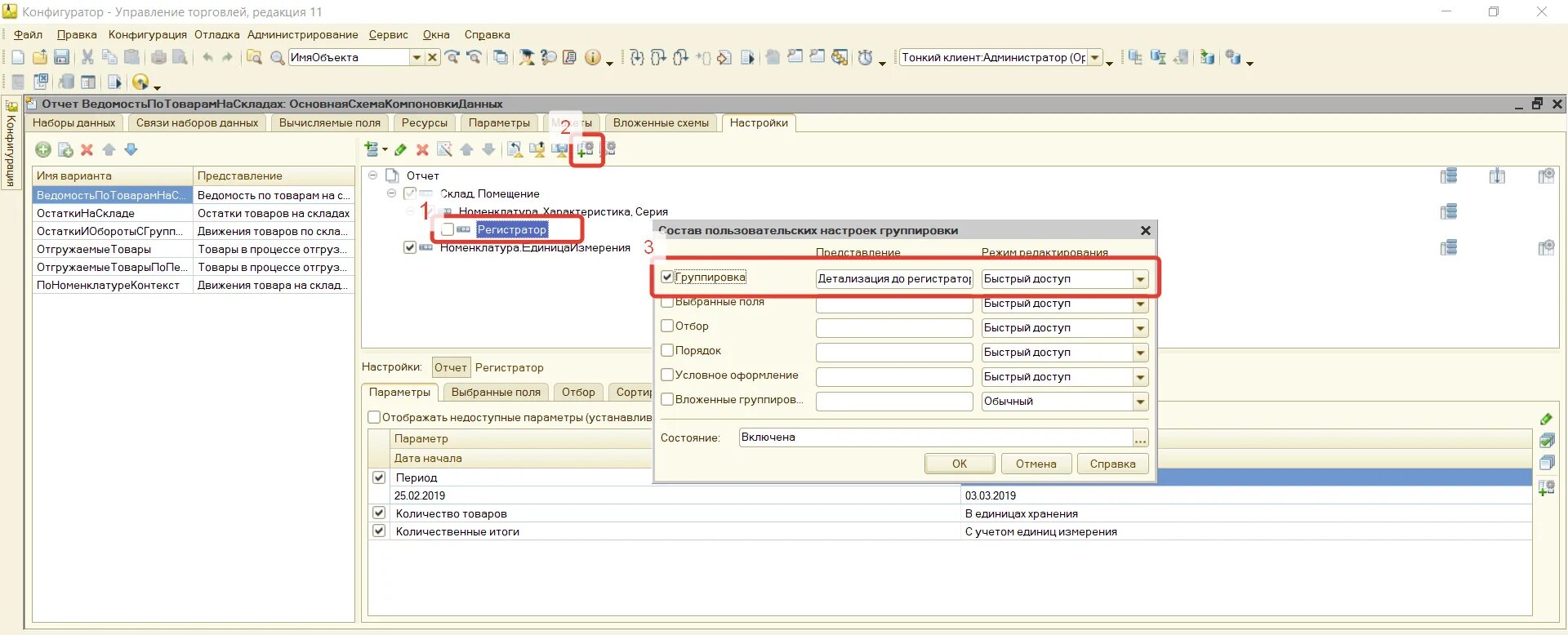Uncheck the Группировка checkbox in dialog
The image size is (1568, 635).
tap(667, 277)
